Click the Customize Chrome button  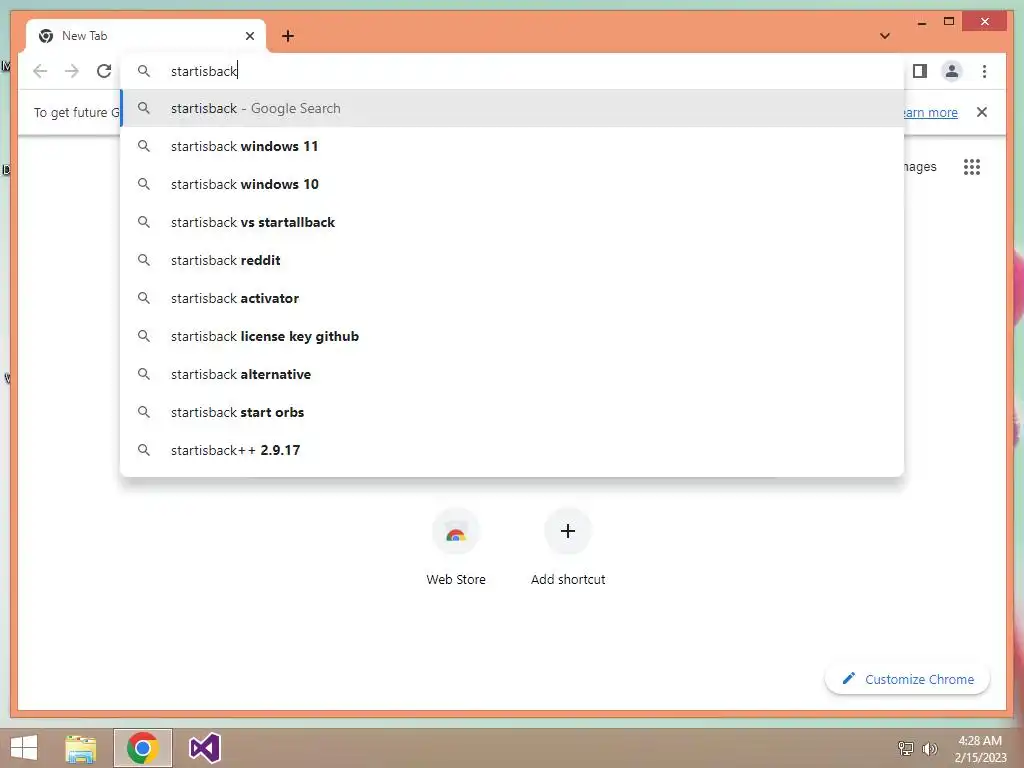tap(907, 679)
